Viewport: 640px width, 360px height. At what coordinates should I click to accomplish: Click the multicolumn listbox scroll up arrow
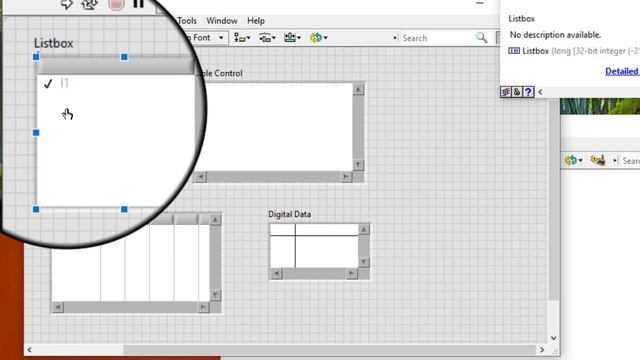coord(215,220)
